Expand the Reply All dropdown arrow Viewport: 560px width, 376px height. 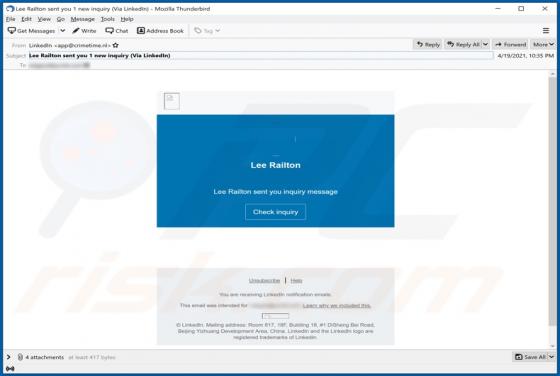pyautogui.click(x=485, y=44)
